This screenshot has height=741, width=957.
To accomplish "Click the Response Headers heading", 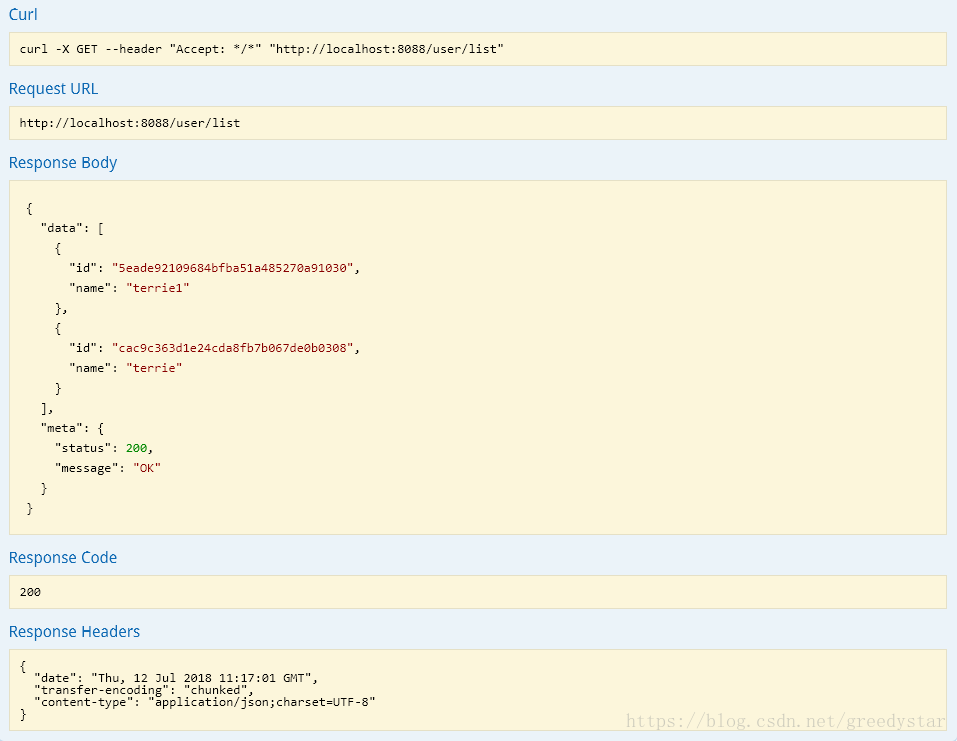I will pyautogui.click(x=74, y=631).
